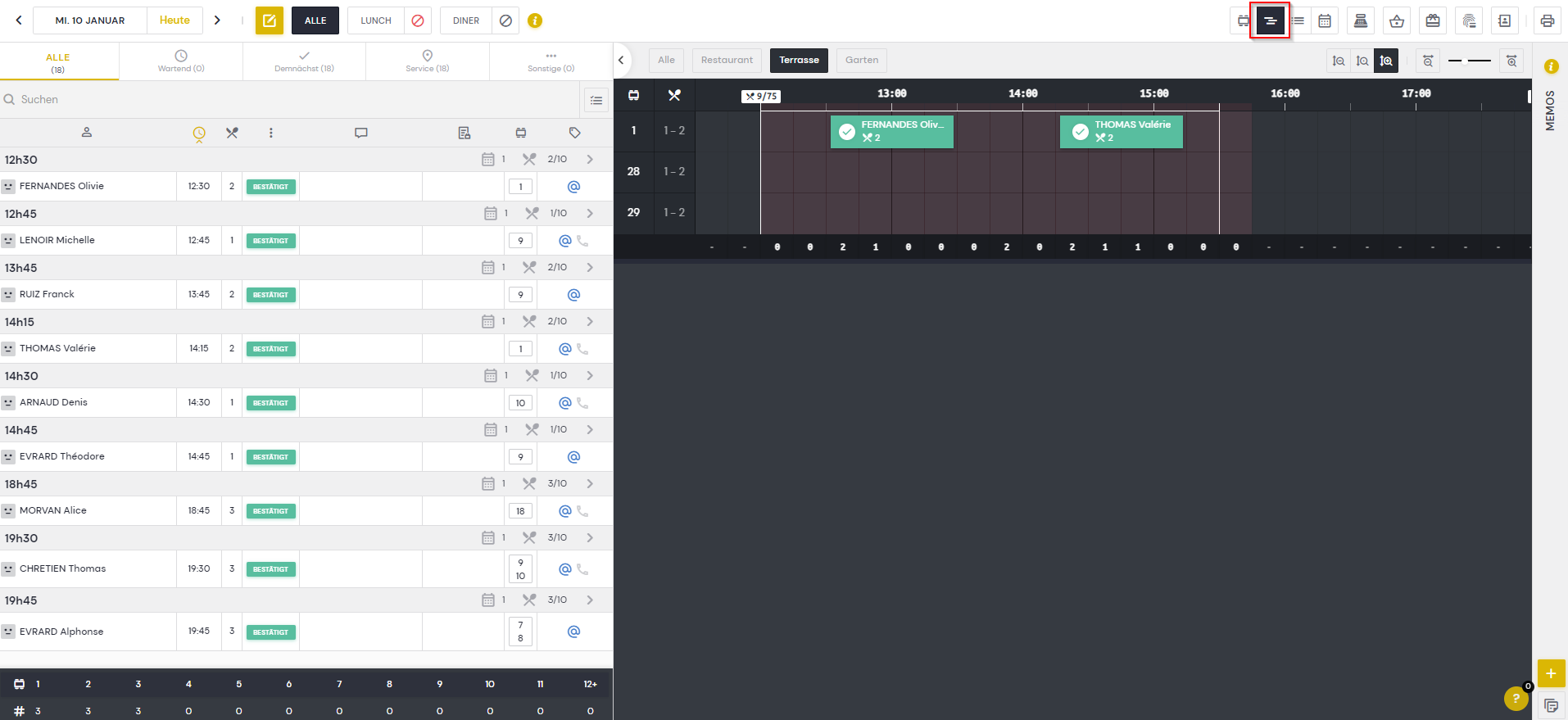The height and width of the screenshot is (720, 1568).
Task: Open the yellow help question mark
Action: pyautogui.click(x=1516, y=699)
